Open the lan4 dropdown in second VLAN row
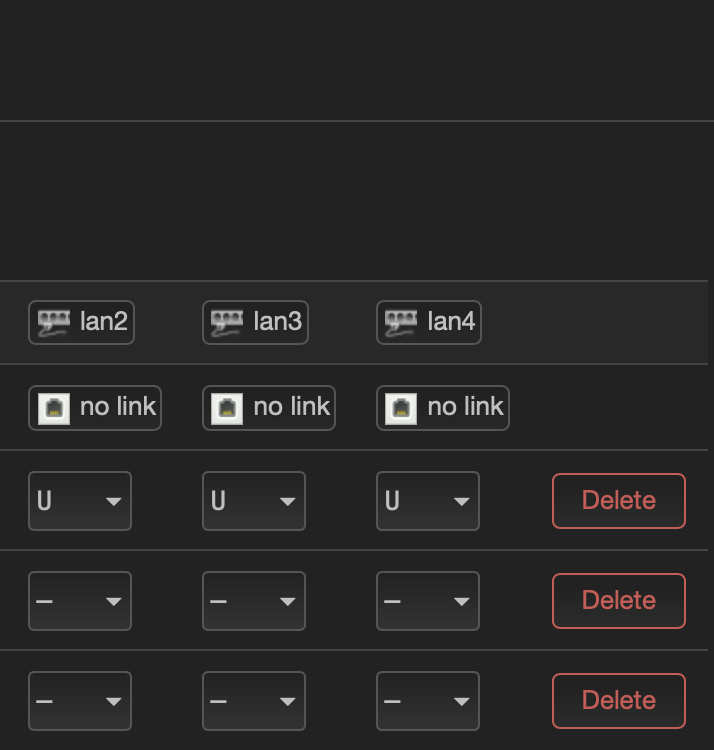The image size is (714, 750). click(428, 601)
